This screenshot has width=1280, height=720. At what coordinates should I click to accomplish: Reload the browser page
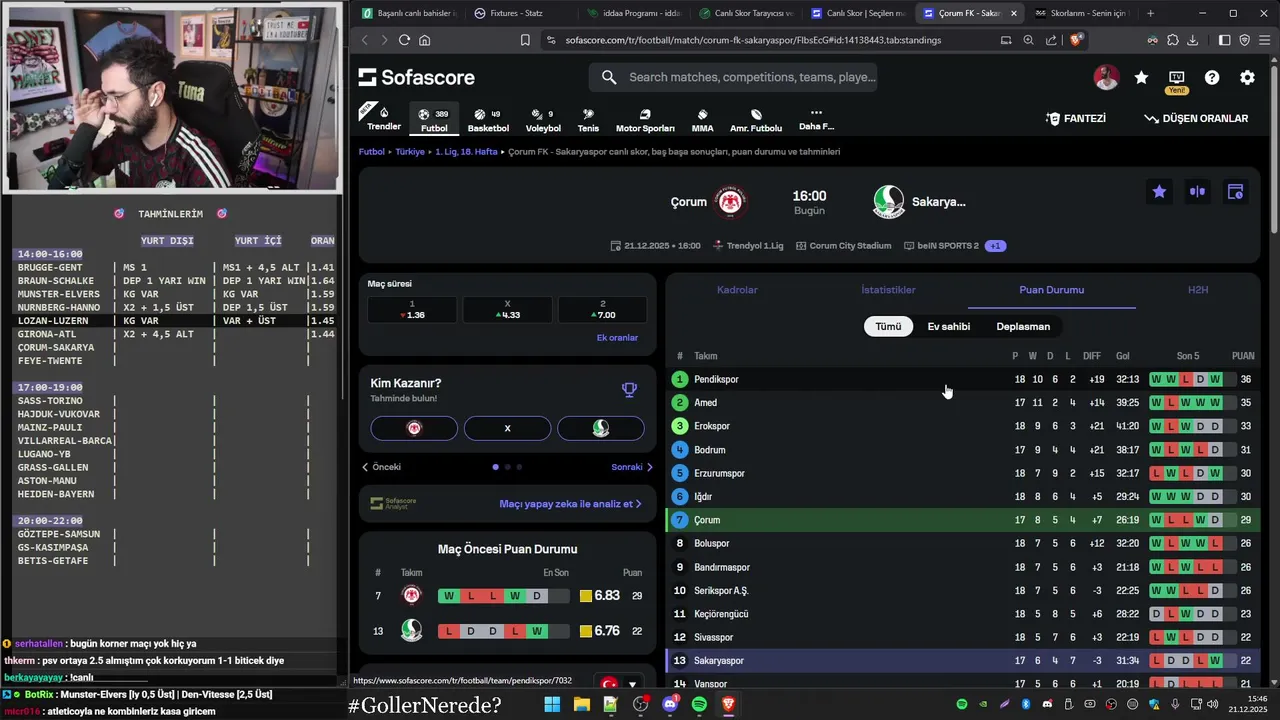tap(404, 40)
